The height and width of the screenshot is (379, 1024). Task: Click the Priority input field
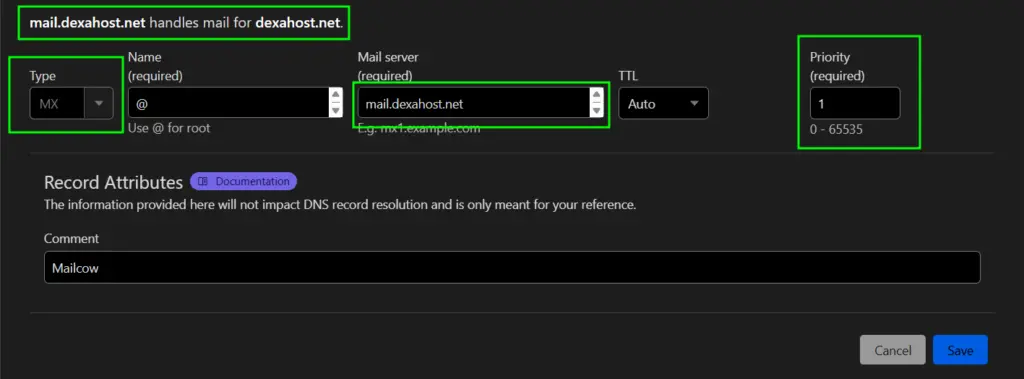coord(855,103)
